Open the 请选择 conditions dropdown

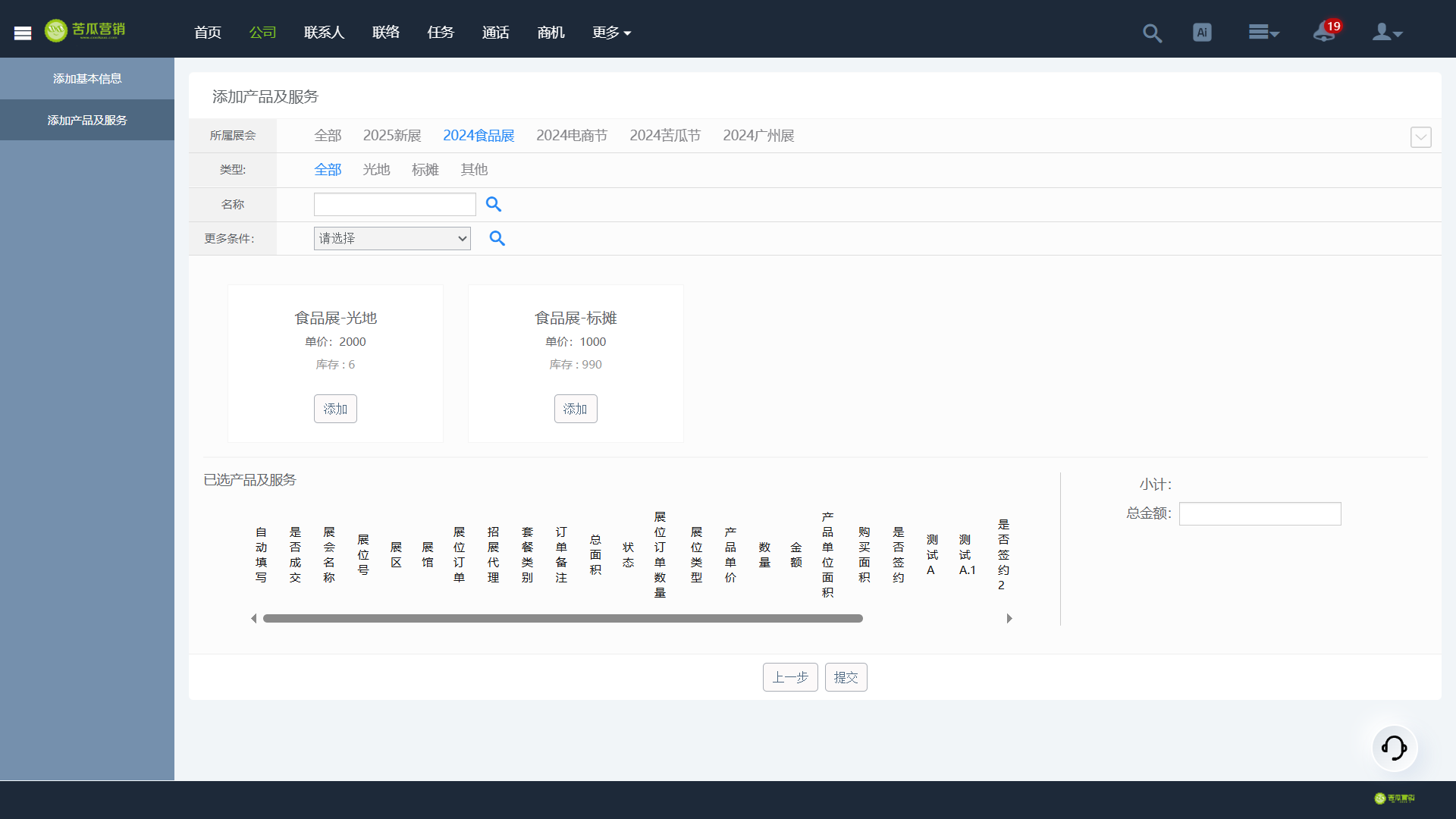pyautogui.click(x=392, y=238)
